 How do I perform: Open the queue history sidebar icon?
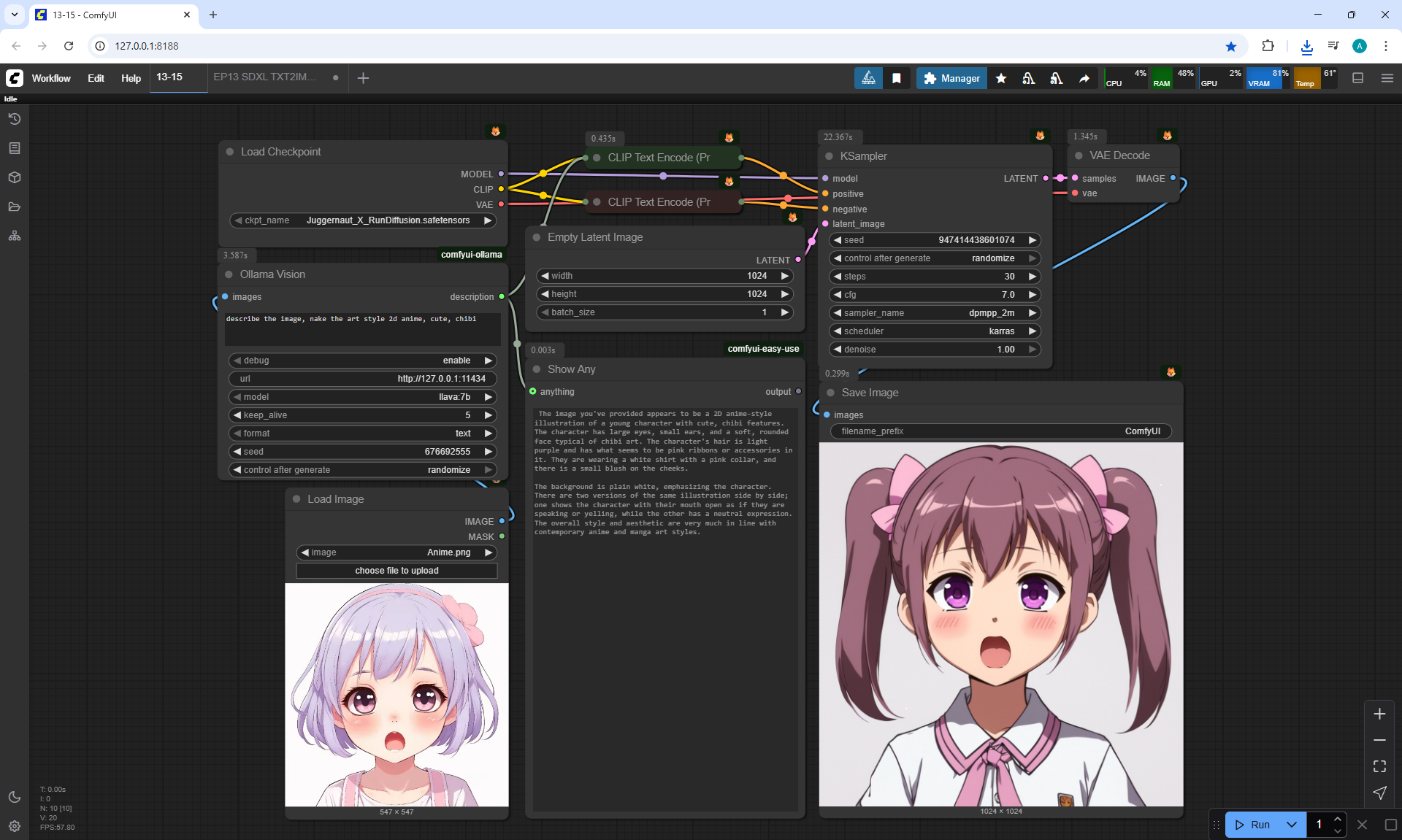pyautogui.click(x=15, y=119)
